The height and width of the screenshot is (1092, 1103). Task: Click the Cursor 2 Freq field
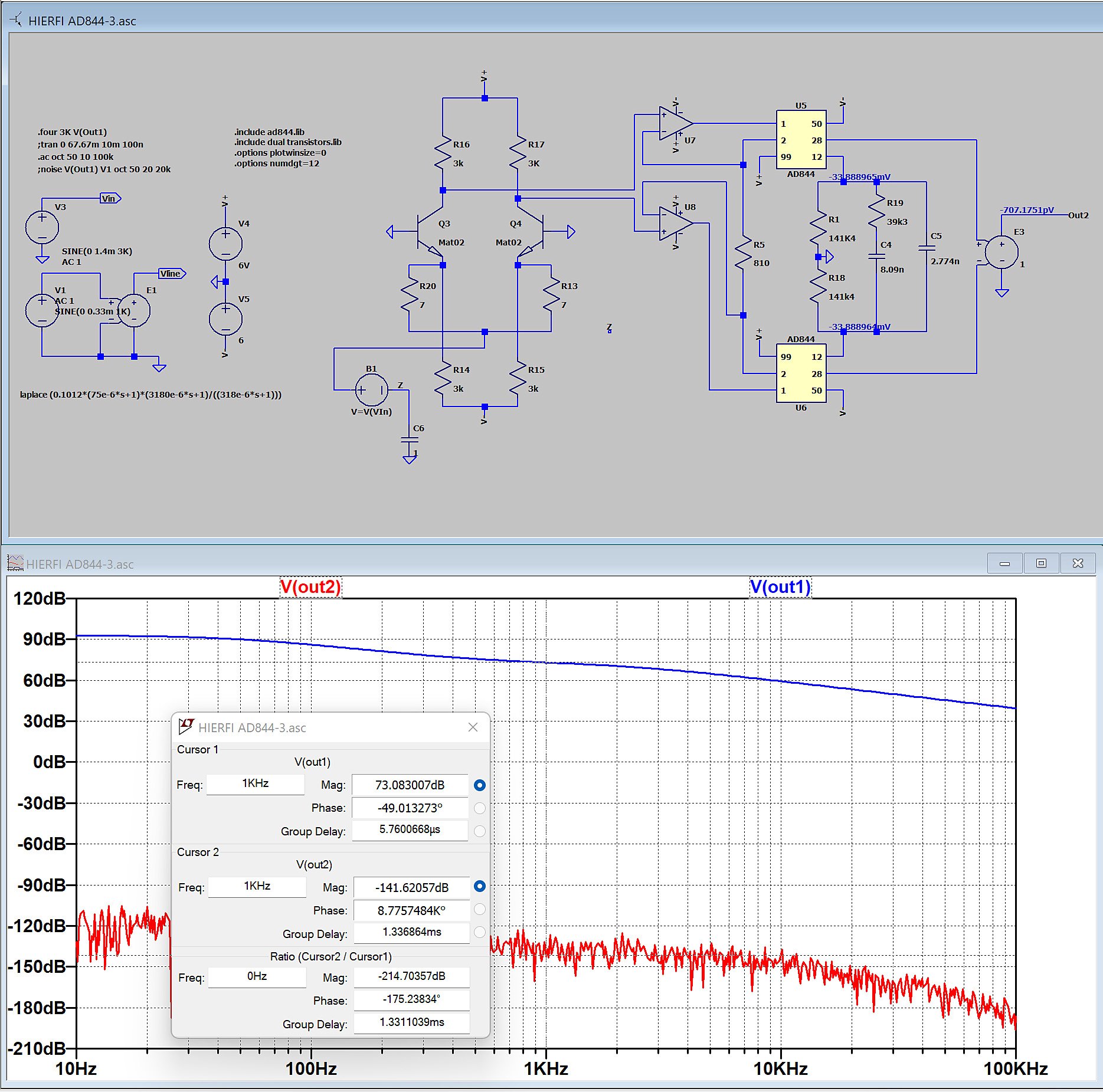(257, 886)
